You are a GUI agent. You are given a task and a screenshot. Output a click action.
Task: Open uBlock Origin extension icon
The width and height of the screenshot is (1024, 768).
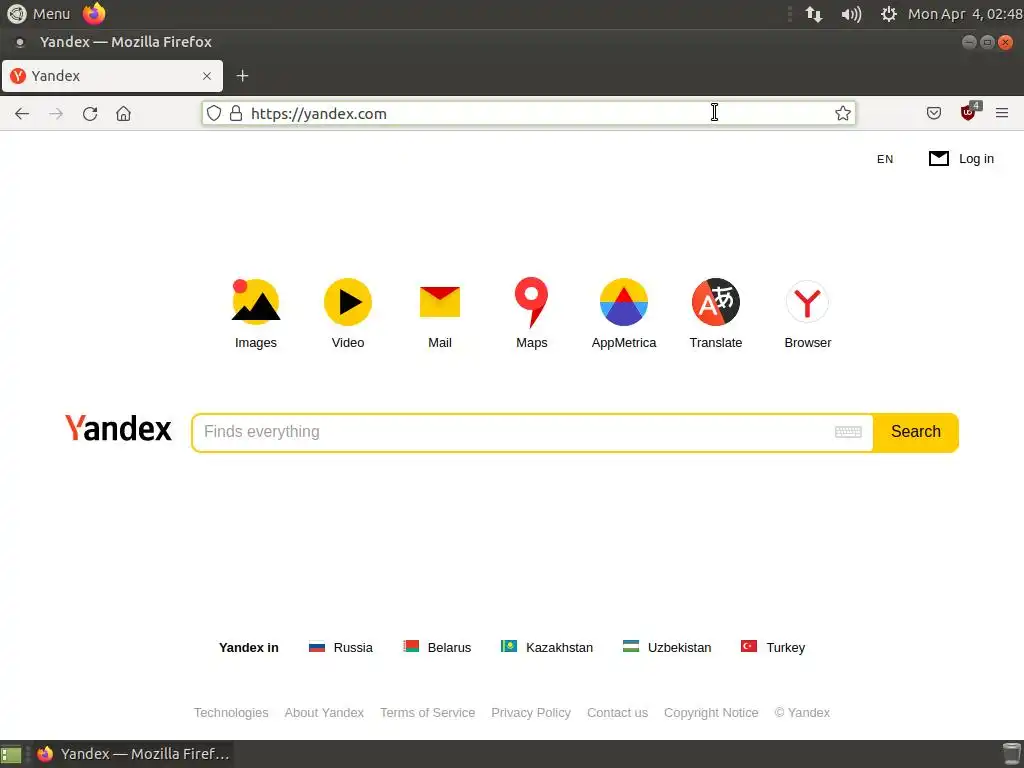pos(969,112)
